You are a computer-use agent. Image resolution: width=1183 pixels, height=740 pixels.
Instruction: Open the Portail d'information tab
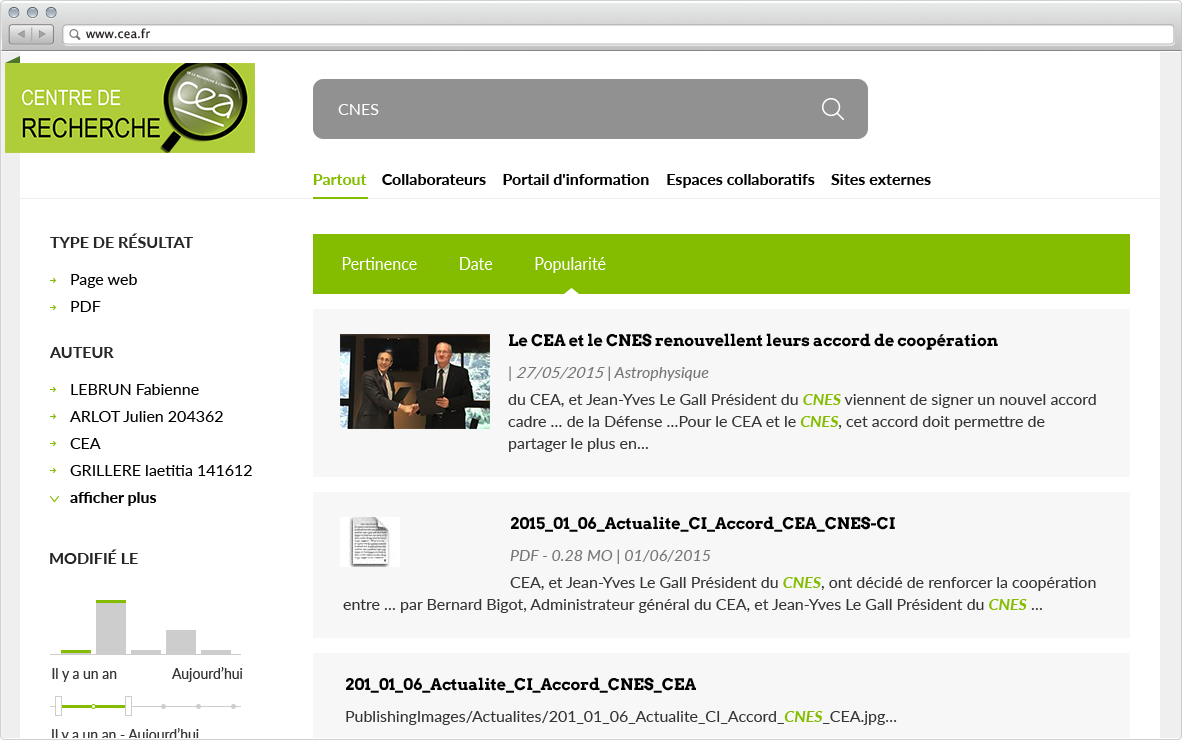click(x=576, y=180)
